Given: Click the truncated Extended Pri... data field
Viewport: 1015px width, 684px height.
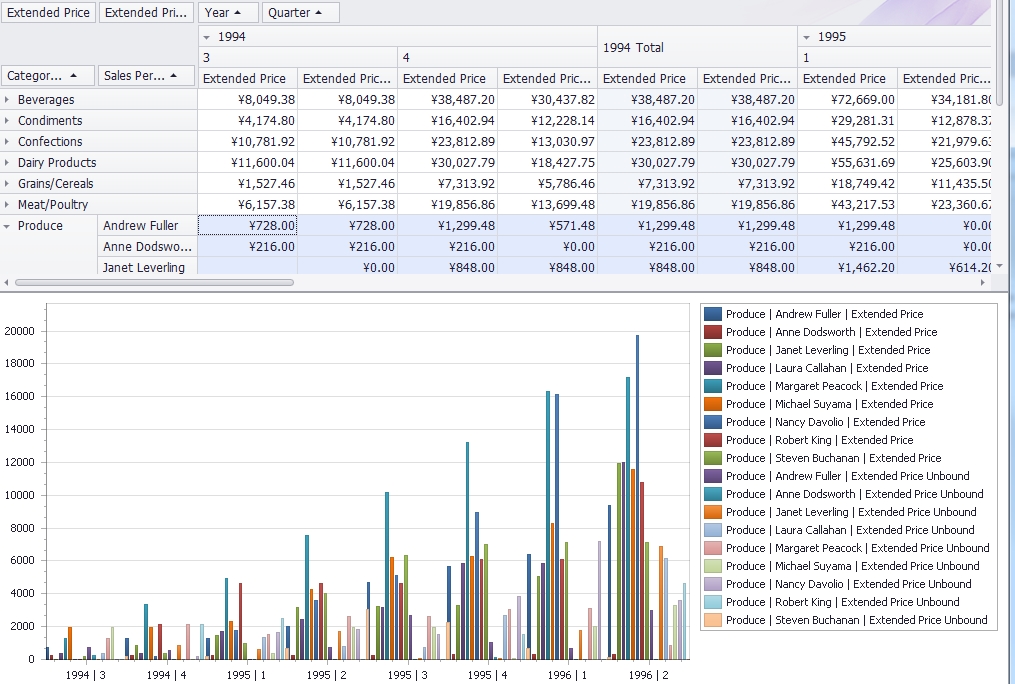Looking at the screenshot, I should (x=146, y=12).
